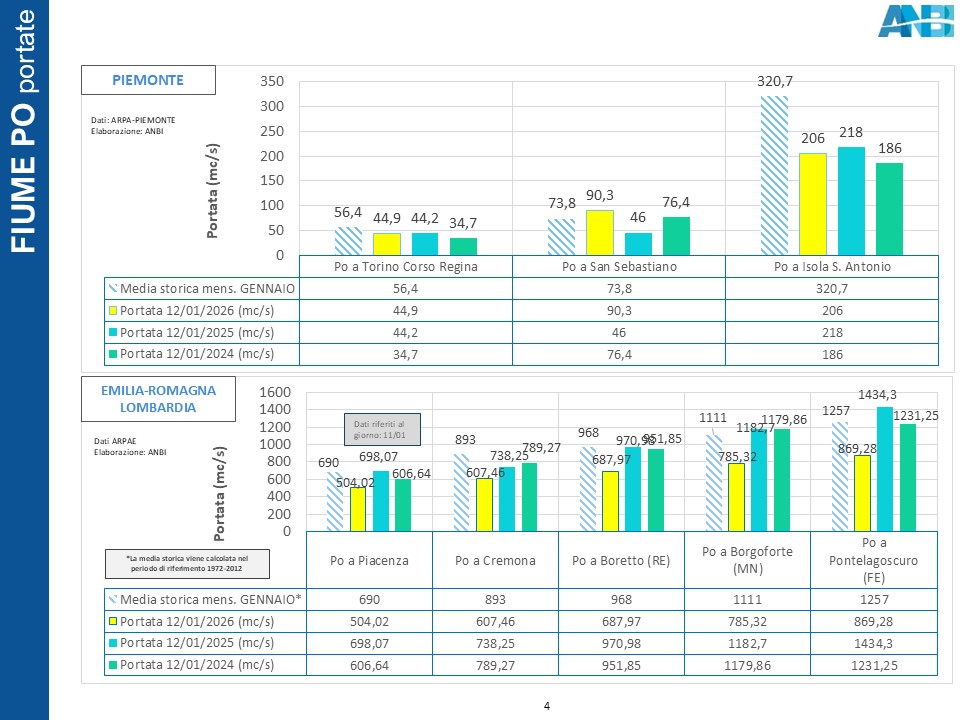Click table cell 44,2 in the 2025 row
This screenshot has height=720, width=960.
406,332
